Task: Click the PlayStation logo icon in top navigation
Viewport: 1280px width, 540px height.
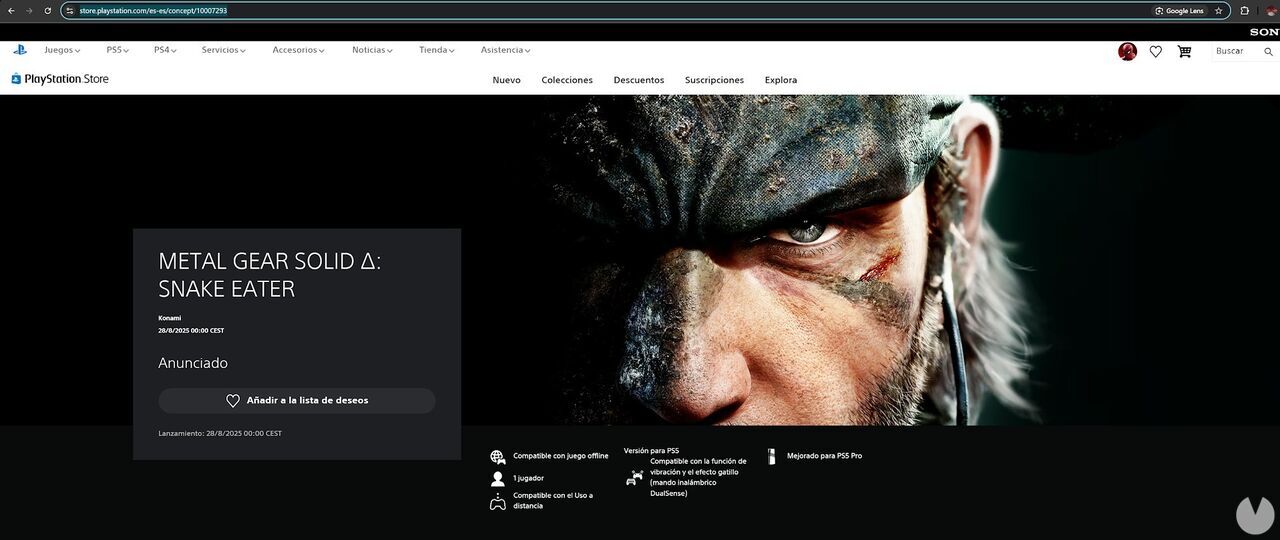Action: [20, 49]
